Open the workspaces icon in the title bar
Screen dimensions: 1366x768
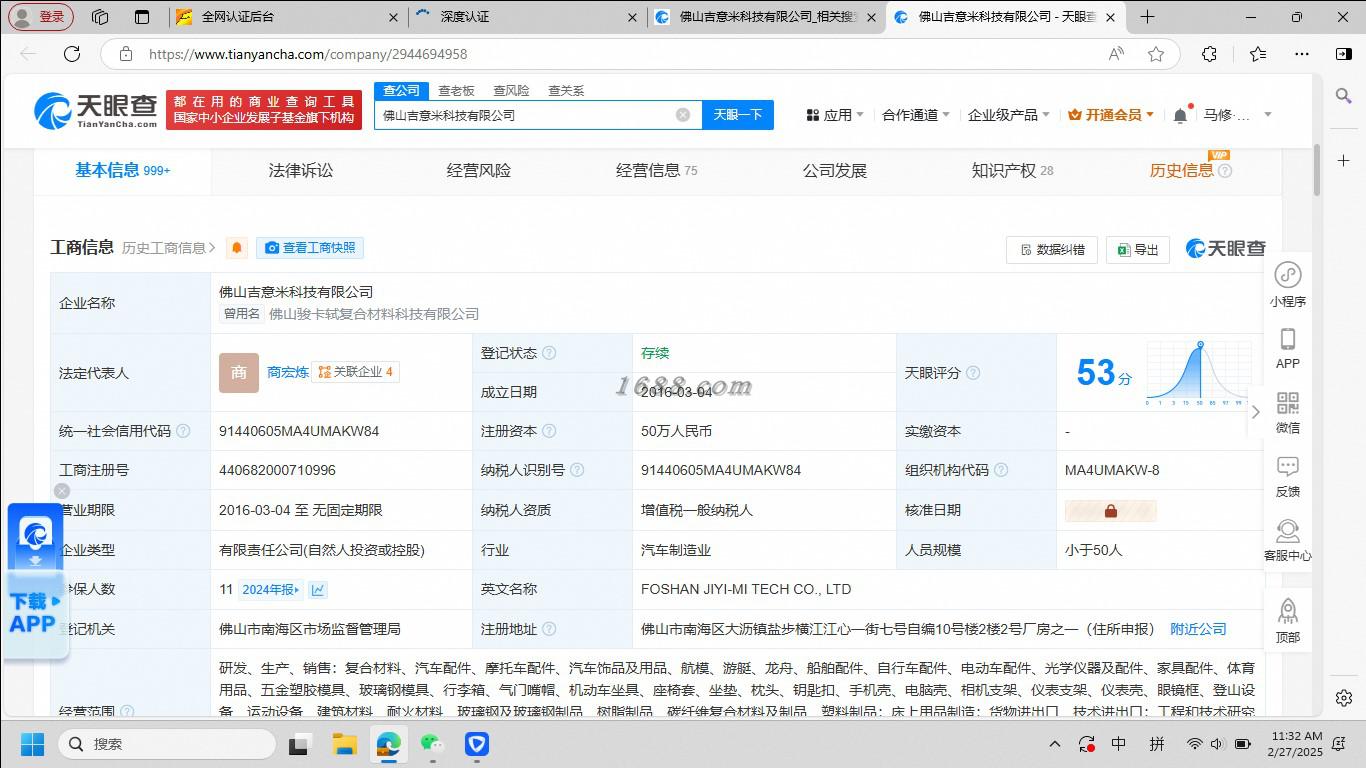pos(100,17)
